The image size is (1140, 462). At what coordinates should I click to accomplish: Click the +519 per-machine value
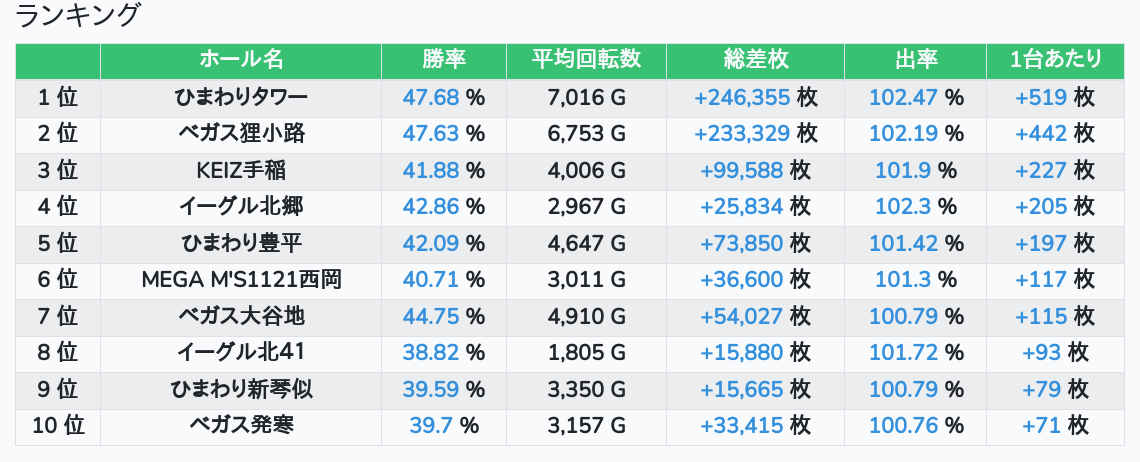1040,97
